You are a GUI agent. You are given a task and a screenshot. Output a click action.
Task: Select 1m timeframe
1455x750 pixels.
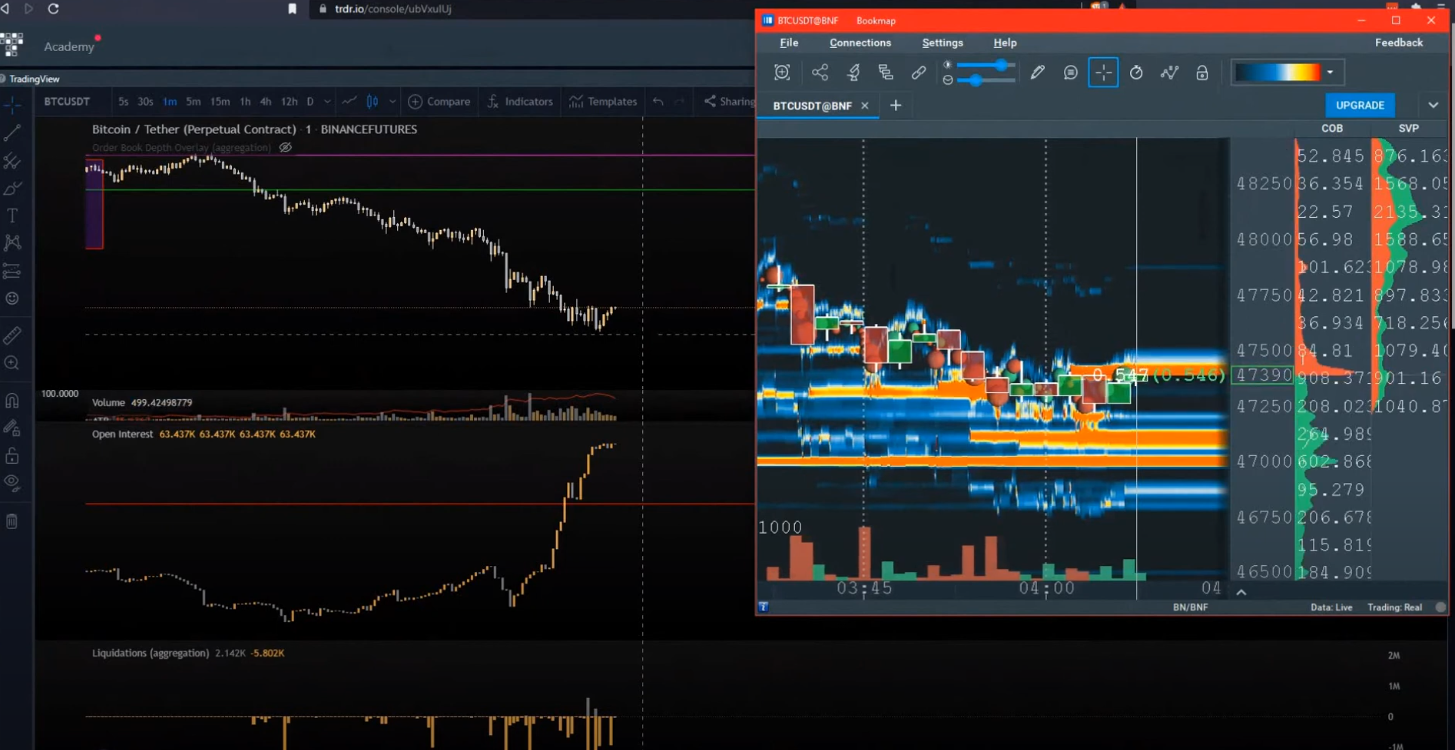[170, 101]
